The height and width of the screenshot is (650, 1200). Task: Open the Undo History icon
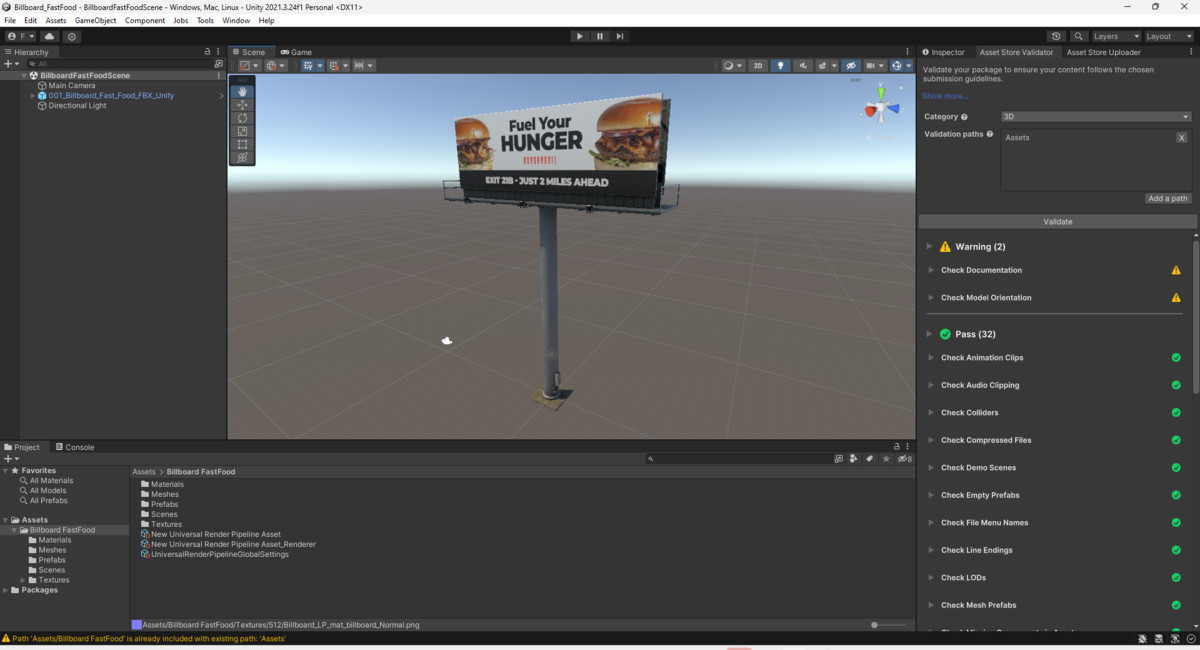click(1056, 36)
